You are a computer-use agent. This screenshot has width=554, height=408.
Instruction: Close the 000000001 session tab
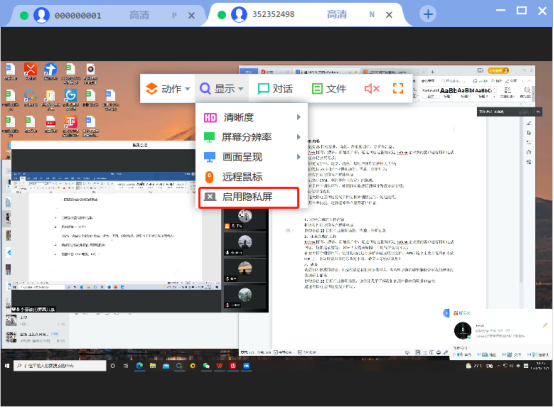tap(191, 16)
